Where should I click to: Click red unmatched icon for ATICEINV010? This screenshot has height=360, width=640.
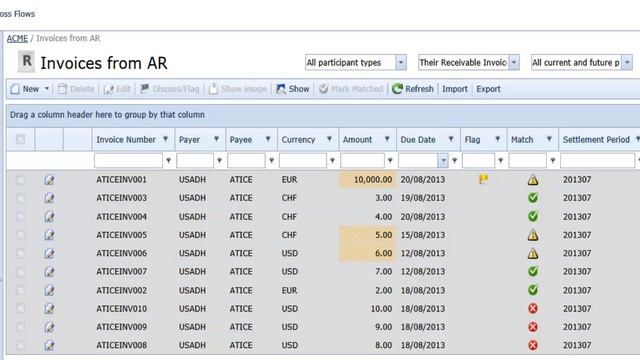pos(533,309)
